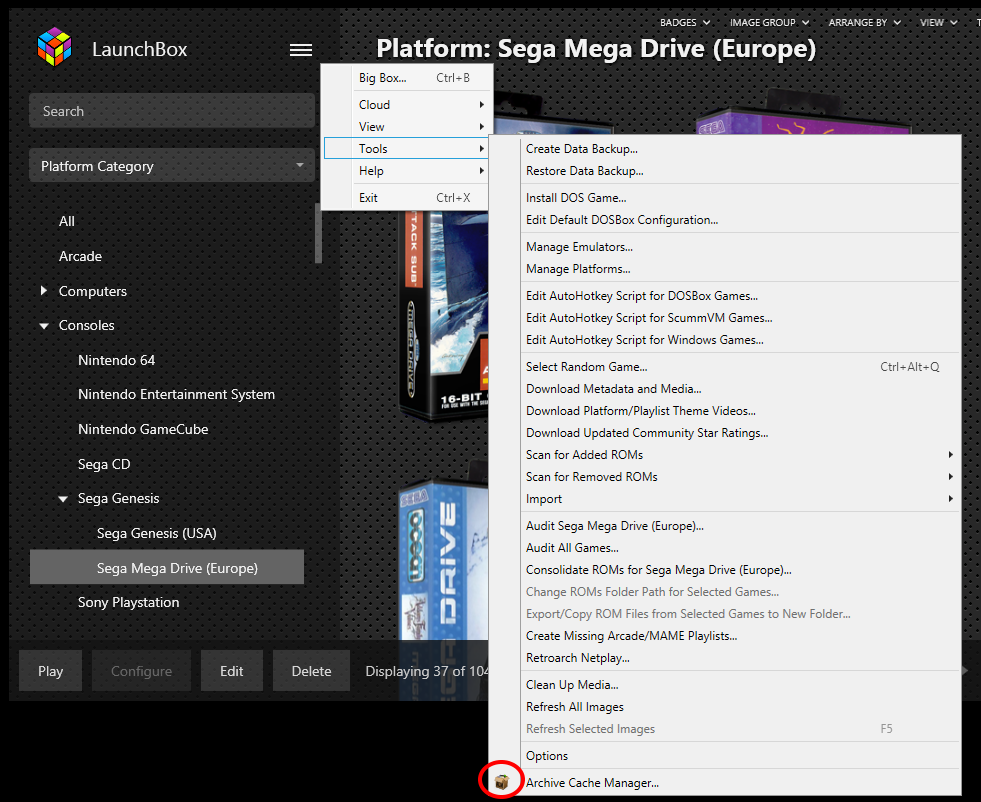The height and width of the screenshot is (802, 981).
Task: Click the Configure button
Action: pyautogui.click(x=141, y=671)
